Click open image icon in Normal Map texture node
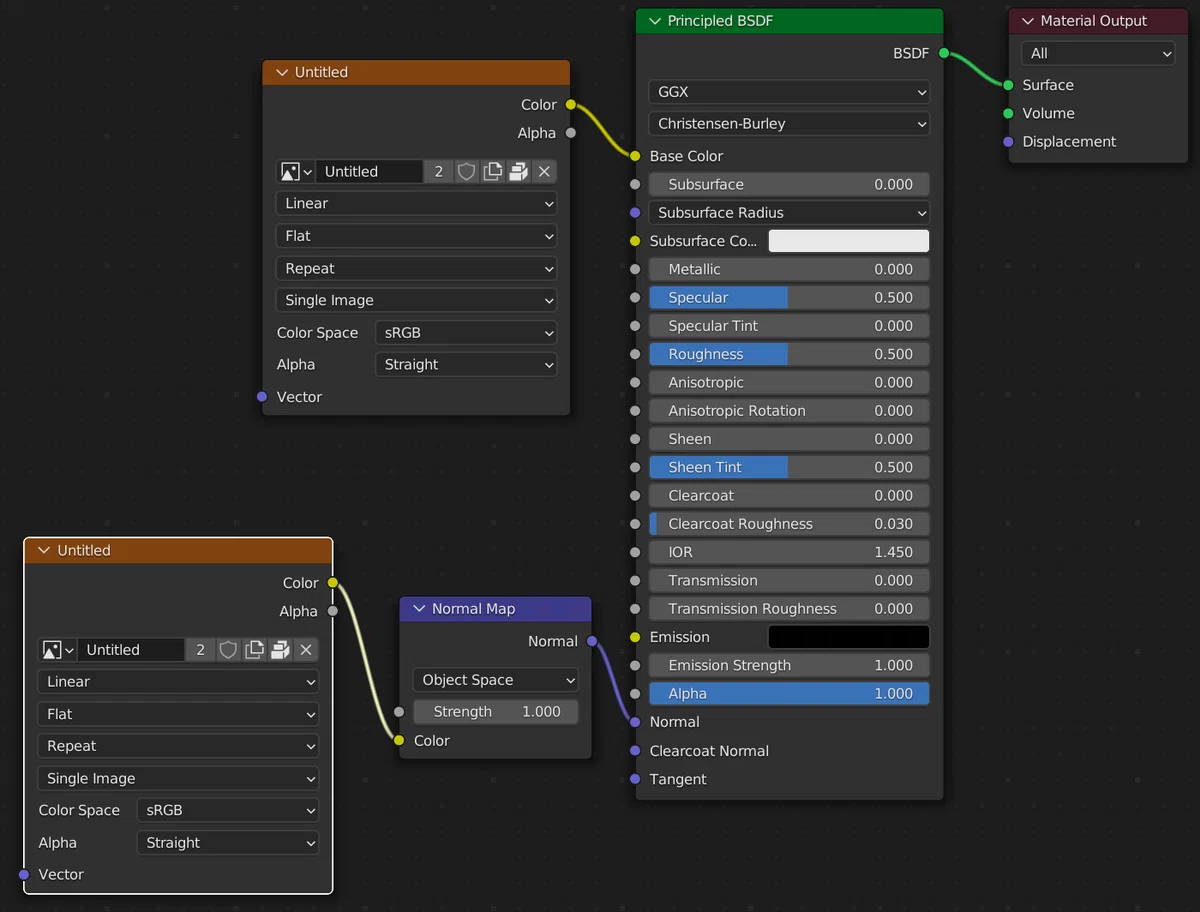 280,650
